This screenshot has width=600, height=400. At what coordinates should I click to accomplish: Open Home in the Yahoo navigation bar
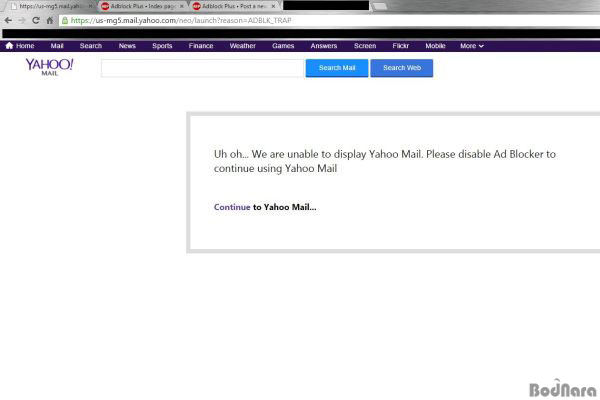coord(20,46)
